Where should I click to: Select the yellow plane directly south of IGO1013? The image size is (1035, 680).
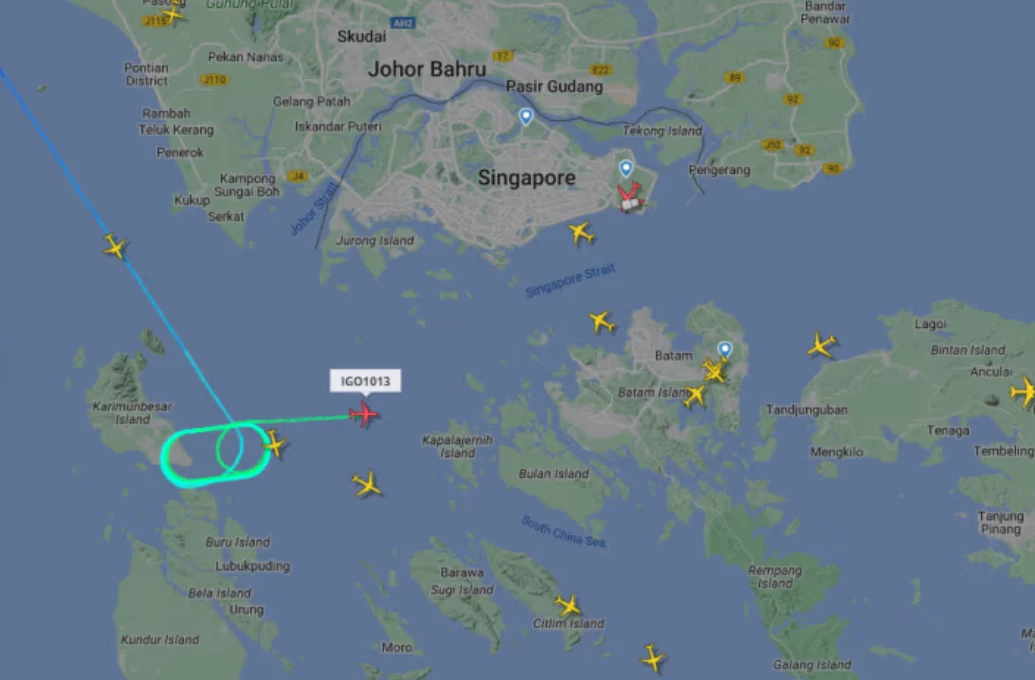pos(367,485)
